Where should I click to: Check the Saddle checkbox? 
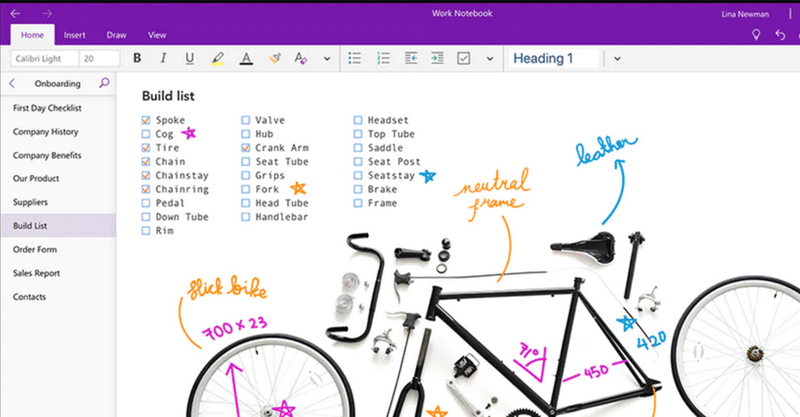(x=358, y=148)
